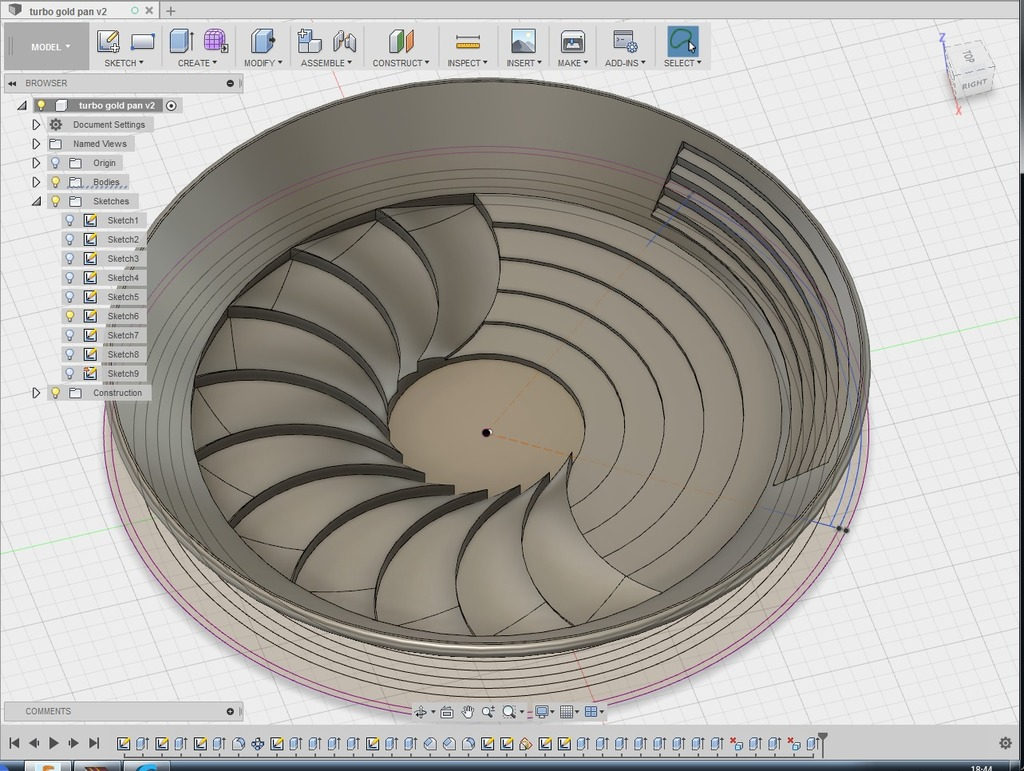
Task: Open the ASSEMBLE menu
Action: (326, 63)
